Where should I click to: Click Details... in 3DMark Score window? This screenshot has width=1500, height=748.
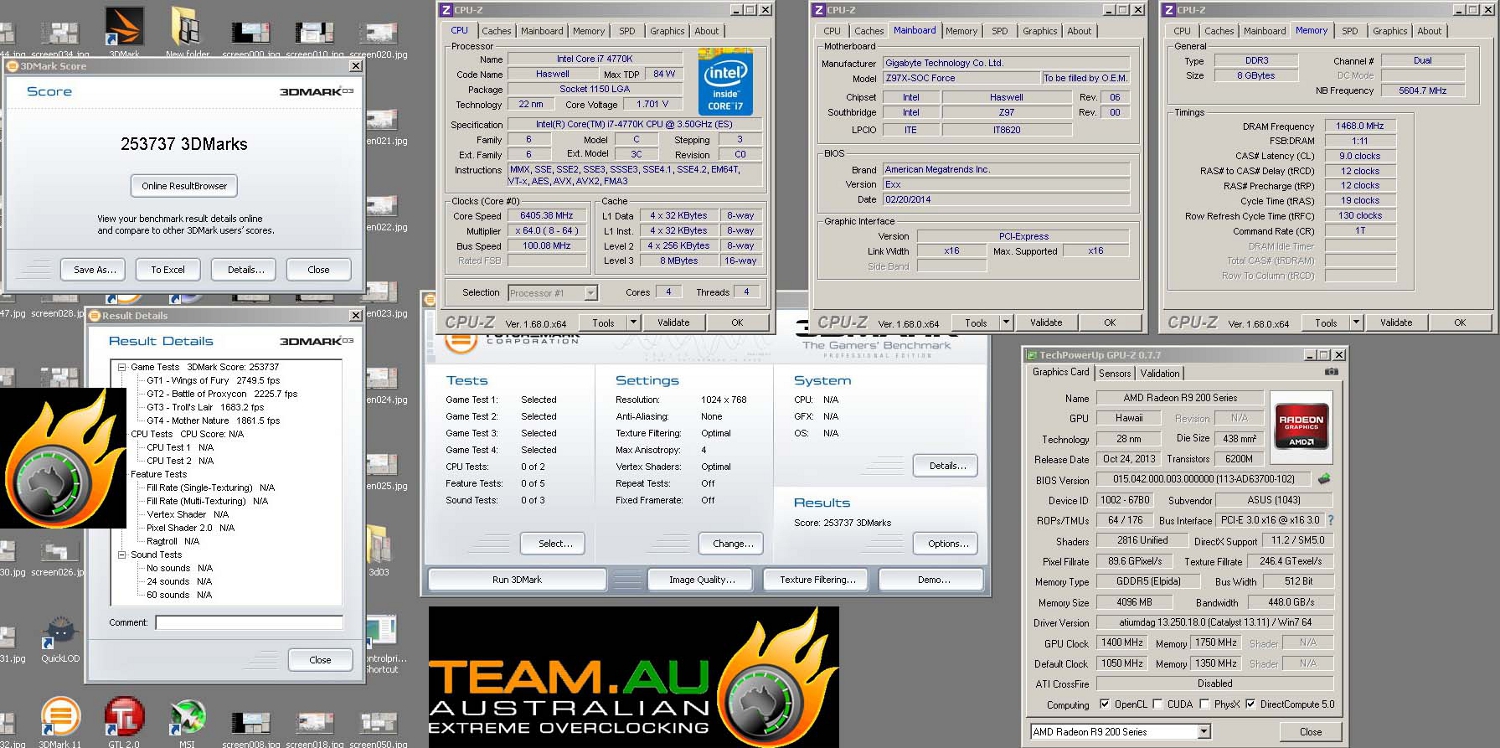[x=246, y=270]
